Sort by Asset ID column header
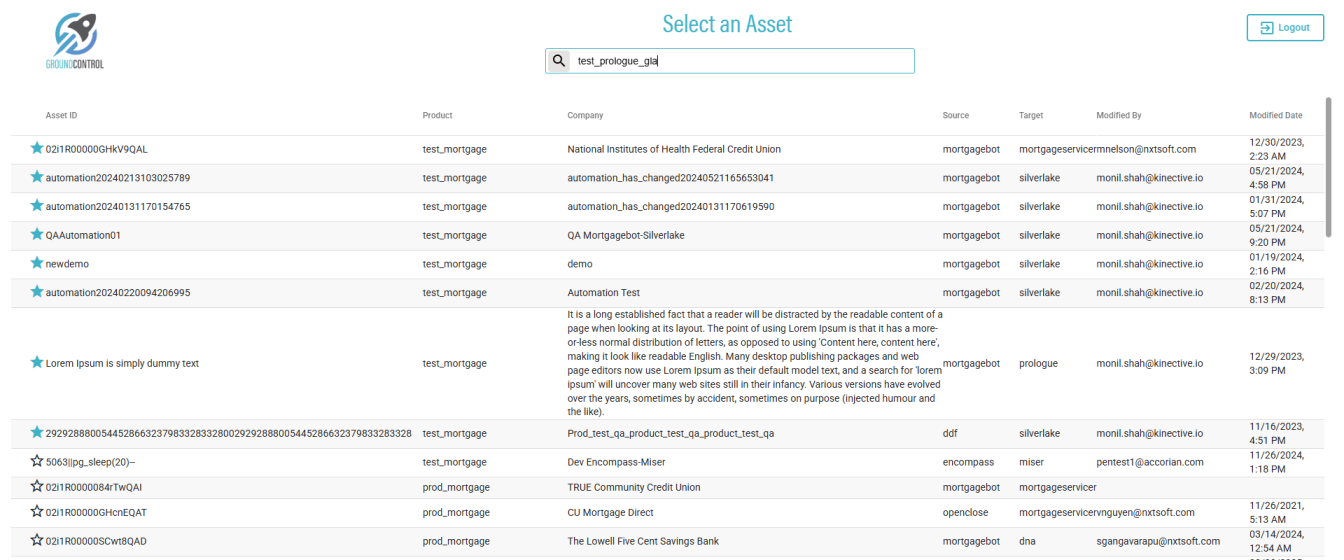1344x560 pixels. click(61, 116)
